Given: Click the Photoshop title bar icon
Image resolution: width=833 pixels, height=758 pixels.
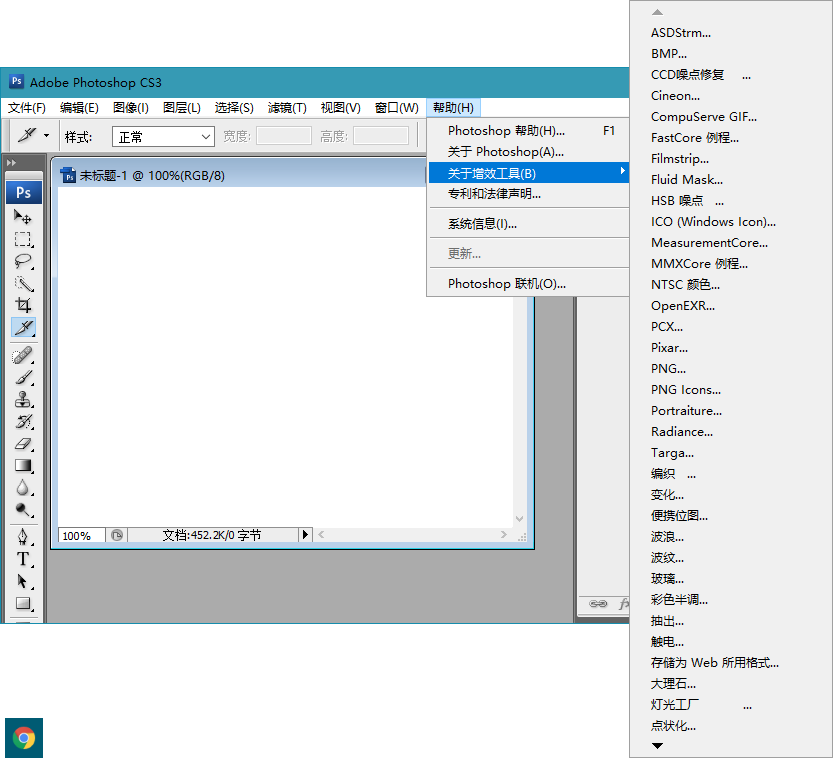Looking at the screenshot, I should pyautogui.click(x=16, y=81).
